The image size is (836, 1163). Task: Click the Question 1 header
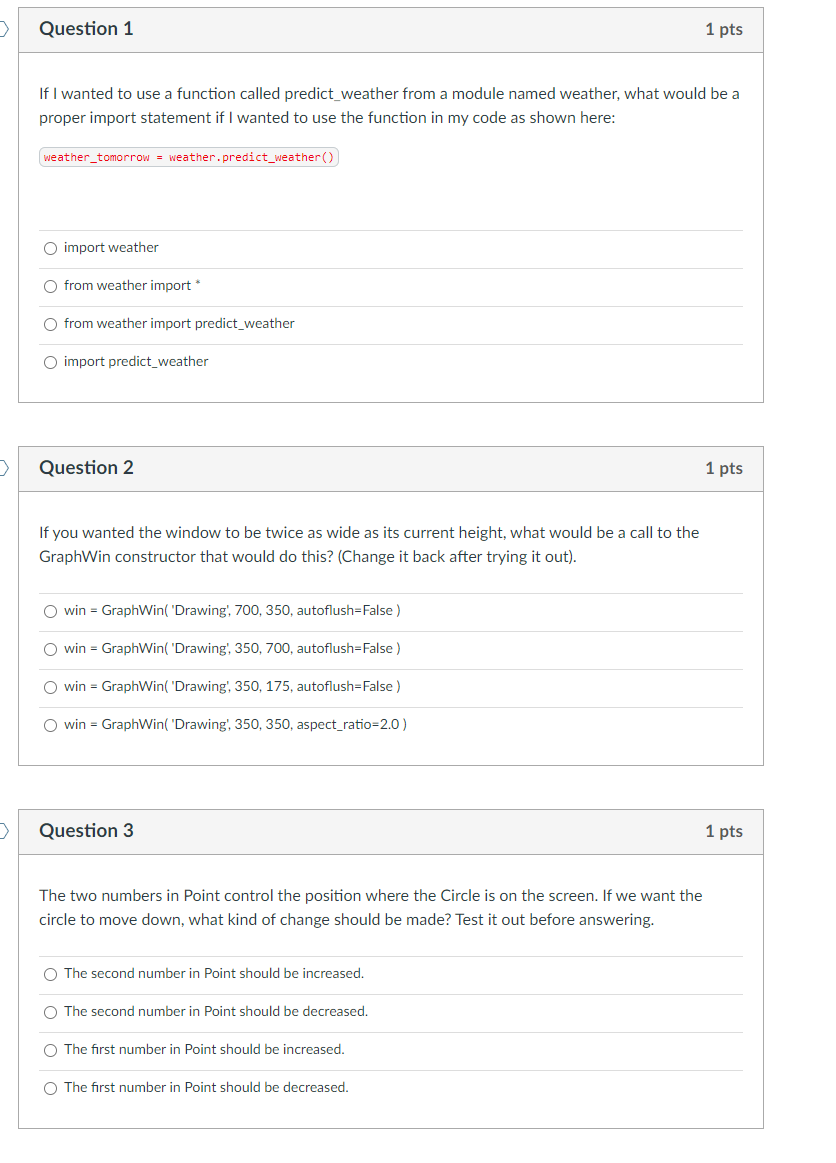pyautogui.click(x=86, y=29)
